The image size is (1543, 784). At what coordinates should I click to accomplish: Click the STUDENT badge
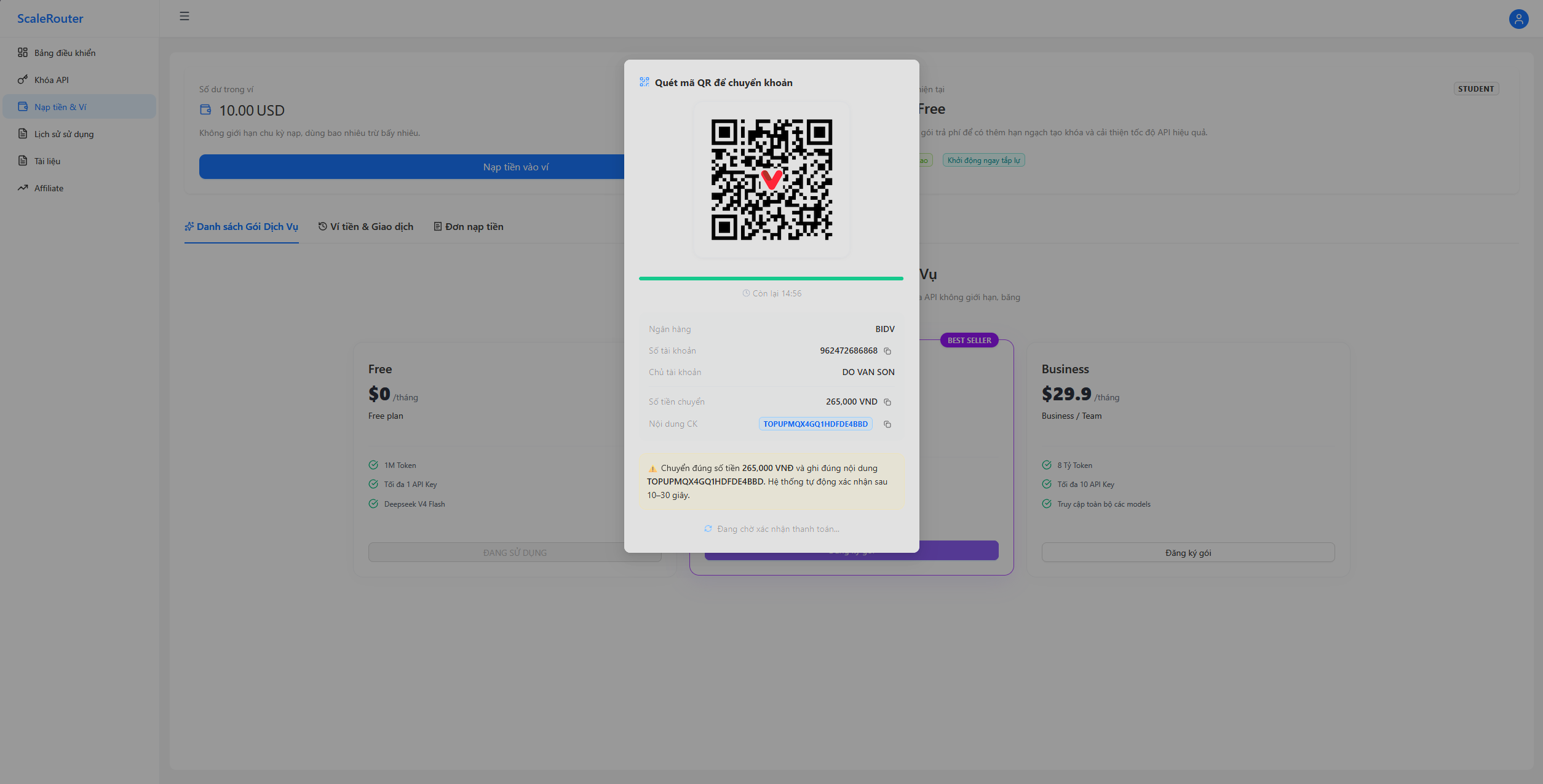(1476, 89)
